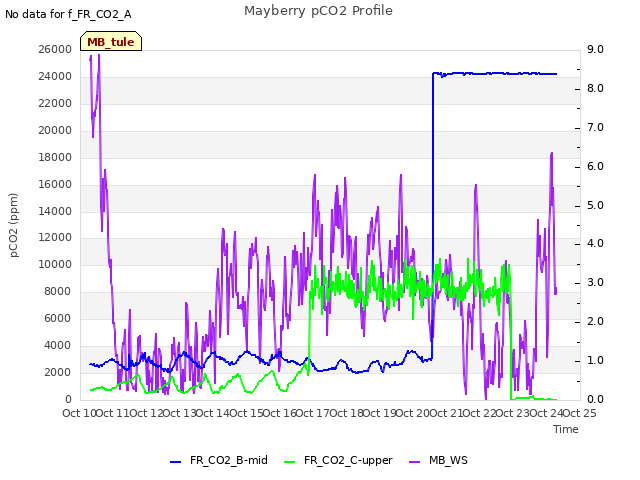The height and width of the screenshot is (480, 640).
Task: Click the 4000 y-axis tick label
Action: tap(58, 345)
